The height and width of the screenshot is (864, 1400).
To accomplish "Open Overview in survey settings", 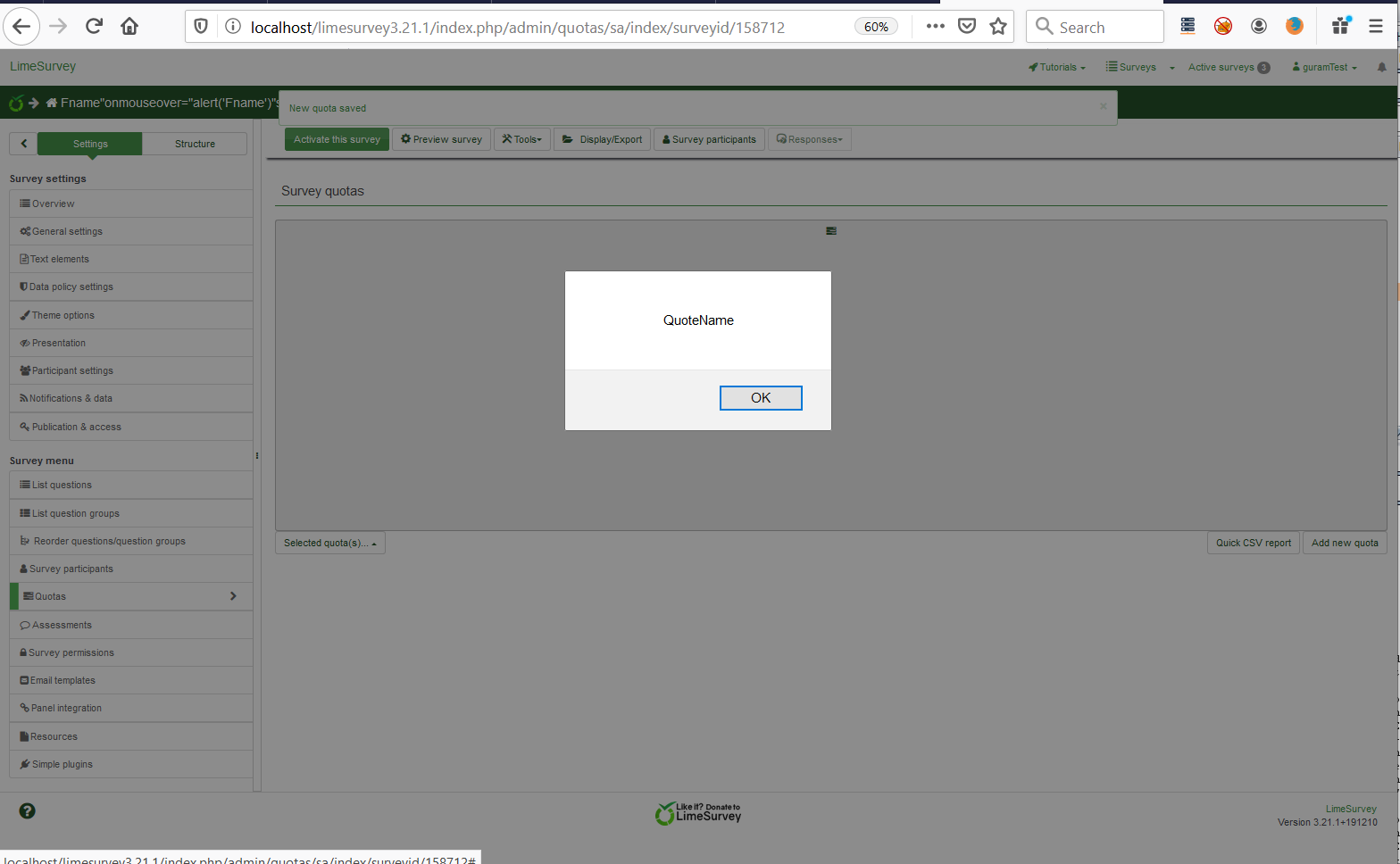I will coord(131,204).
